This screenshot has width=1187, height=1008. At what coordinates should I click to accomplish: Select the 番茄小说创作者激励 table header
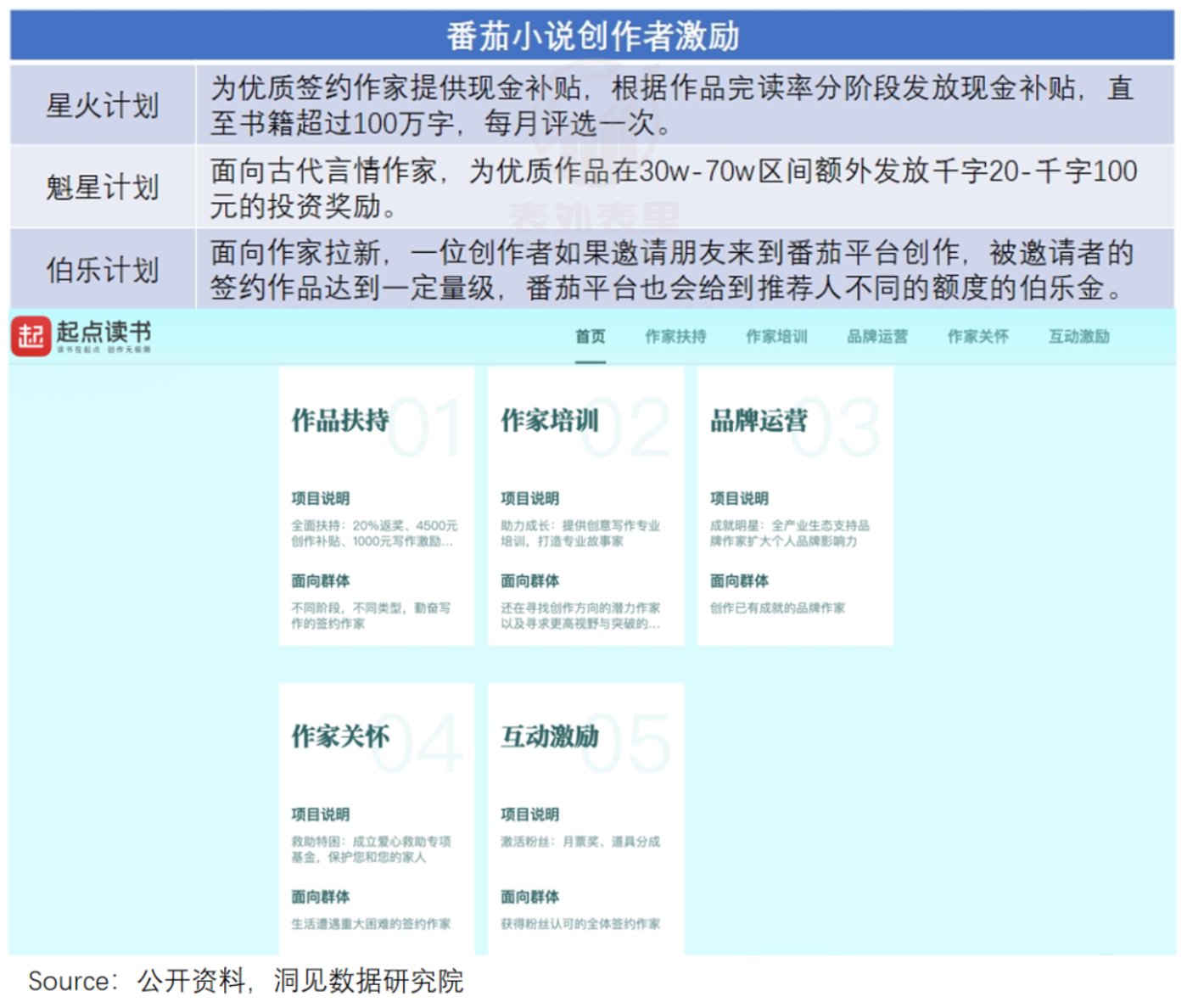592,36
